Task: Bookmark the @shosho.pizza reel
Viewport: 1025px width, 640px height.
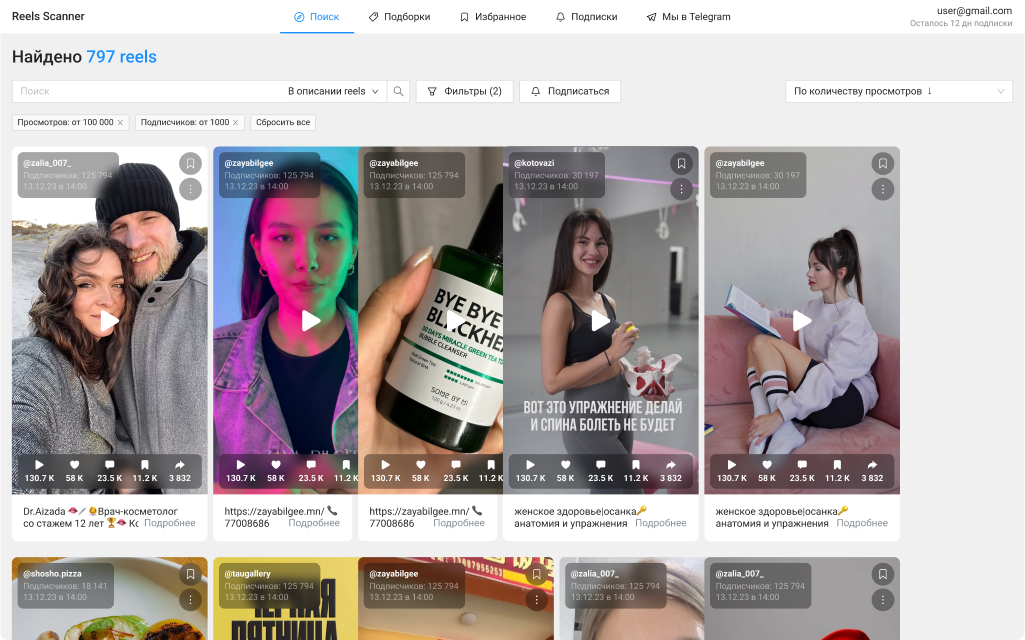Action: pos(190,574)
